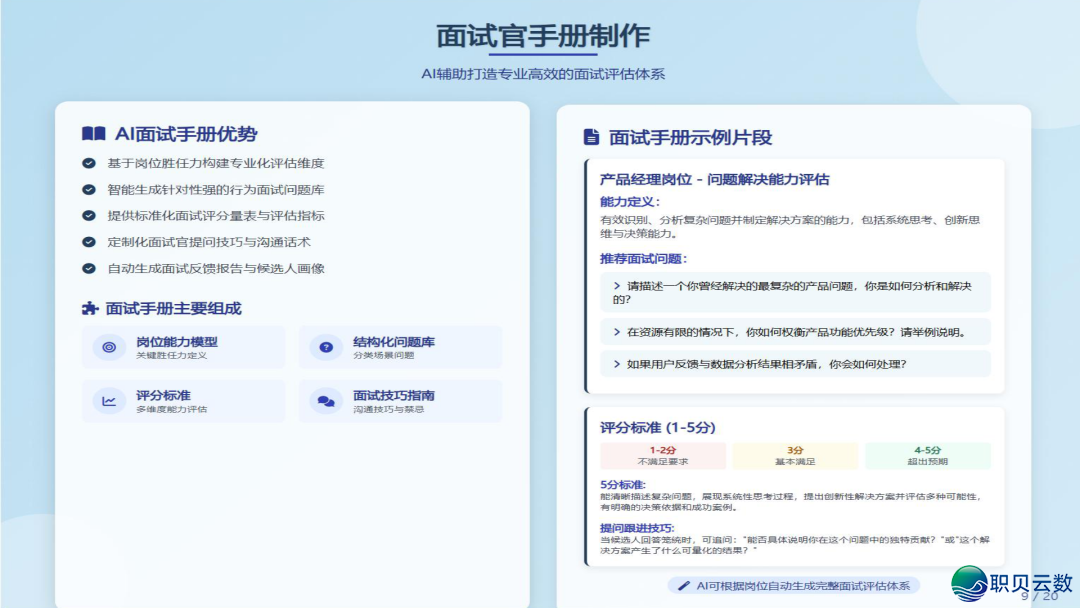Click the heading AI面试手册优势
The width and height of the screenshot is (1080, 608).
click(186, 134)
